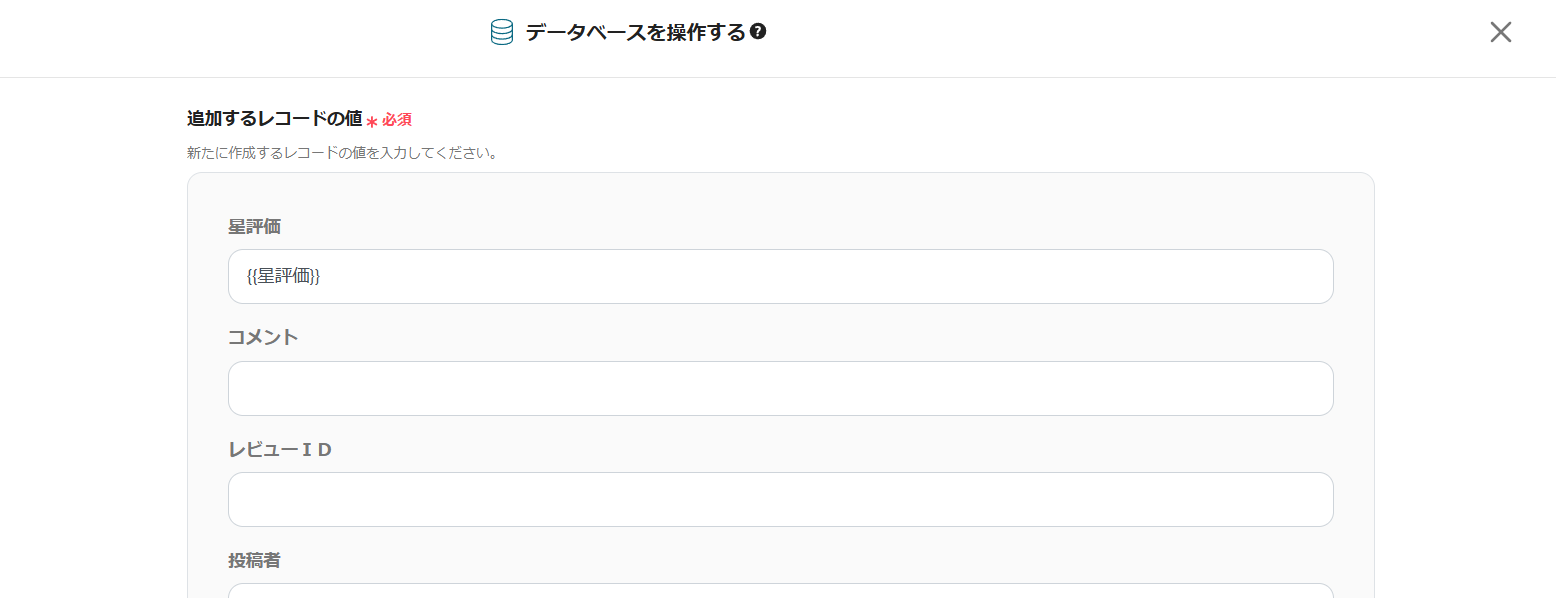This screenshot has width=1556, height=598.
Task: Click the レビューID field label
Action: 280,450
